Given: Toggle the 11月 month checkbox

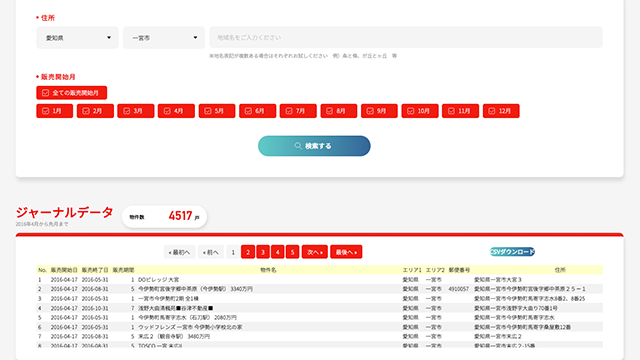Looking at the screenshot, I should point(460,111).
